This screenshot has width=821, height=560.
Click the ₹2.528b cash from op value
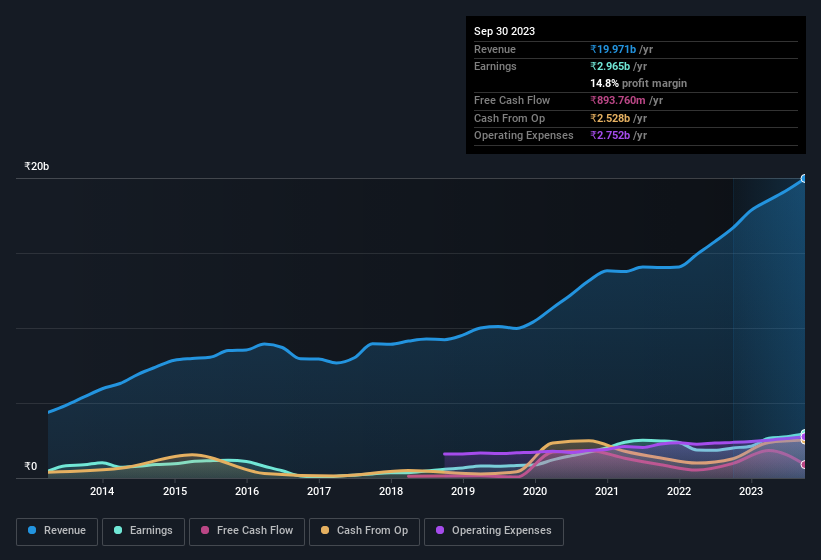pos(610,118)
